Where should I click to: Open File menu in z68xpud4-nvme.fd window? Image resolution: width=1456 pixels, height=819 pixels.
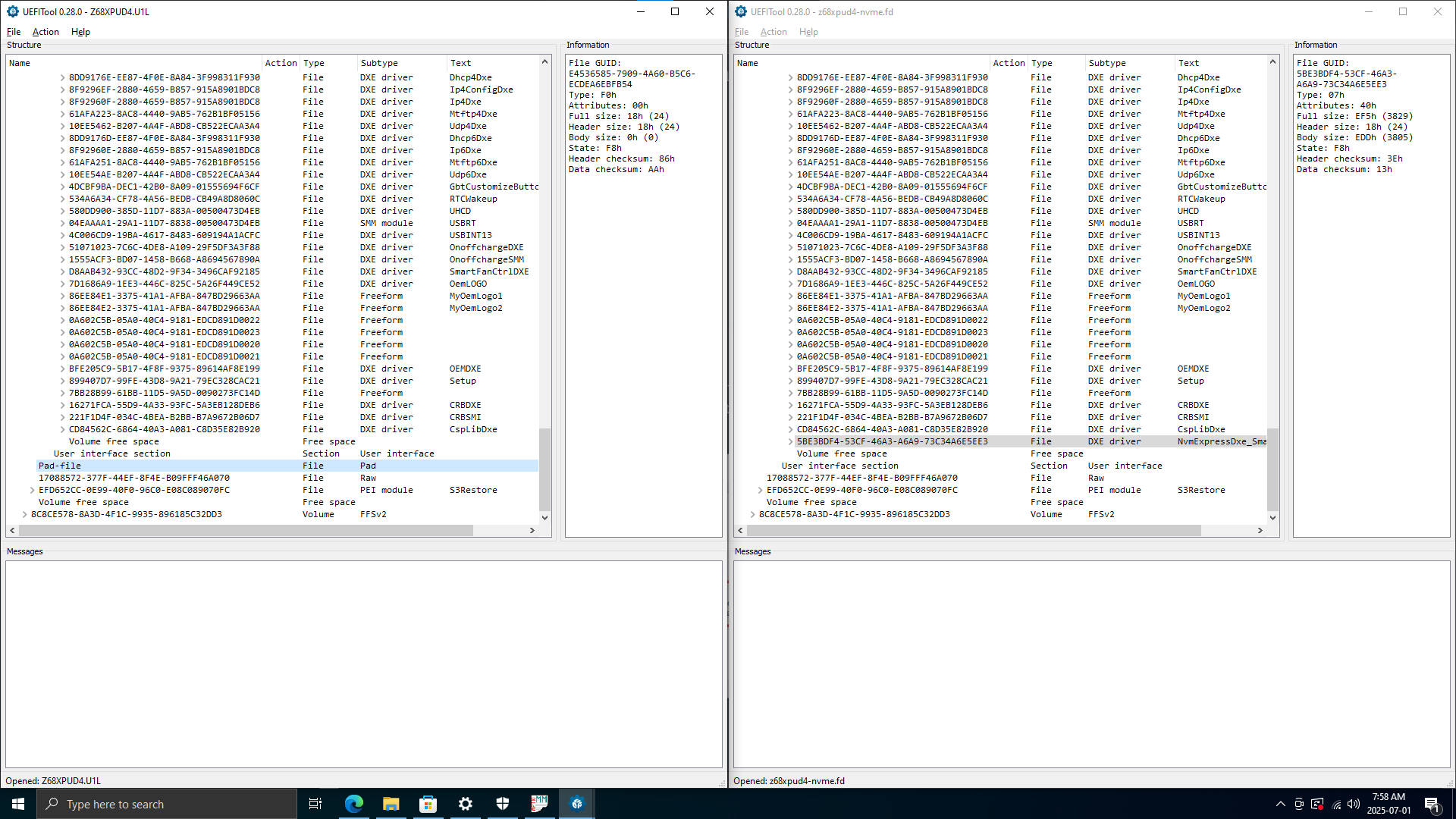742,32
